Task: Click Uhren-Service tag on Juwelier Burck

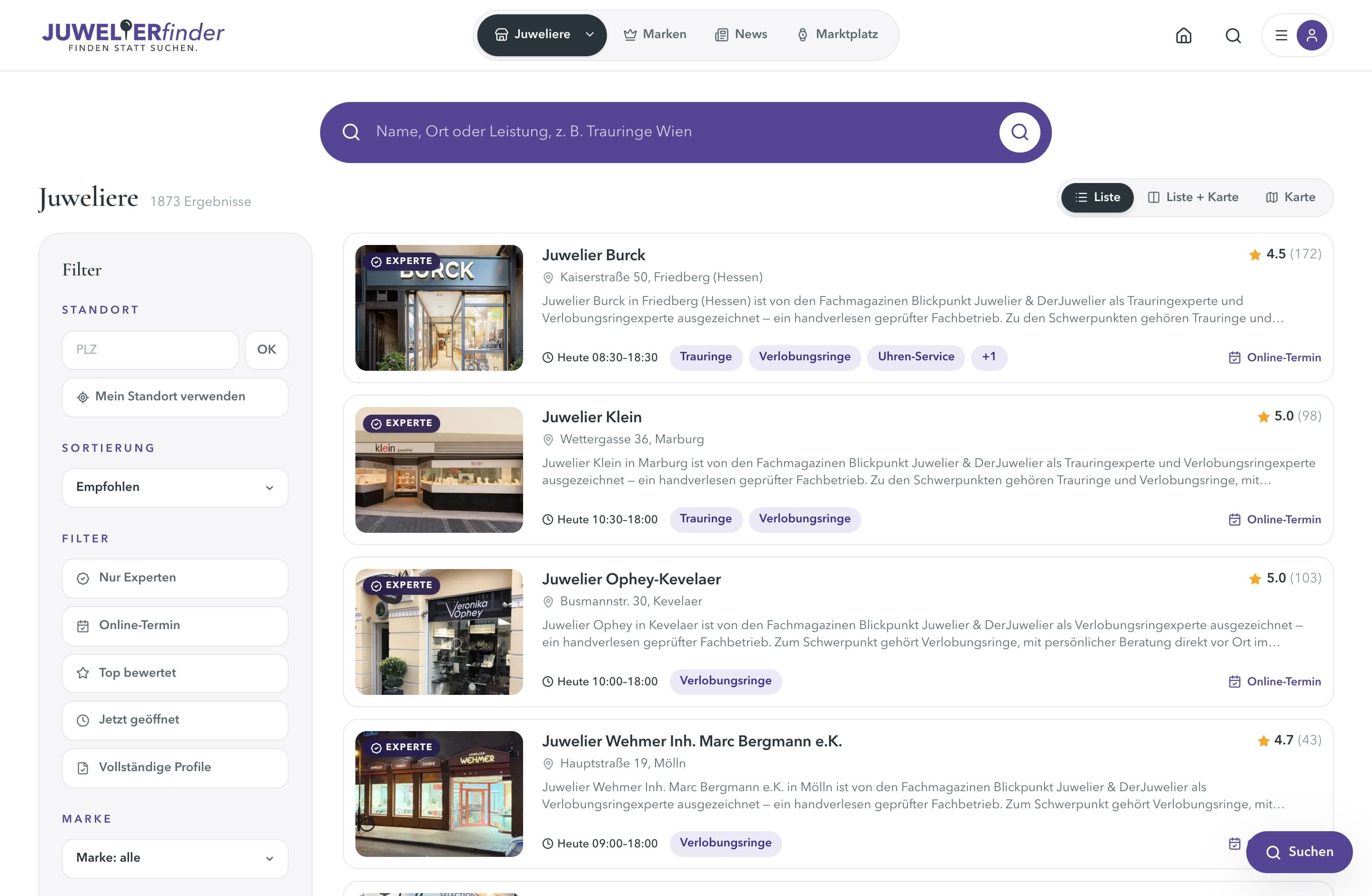Action: click(916, 357)
